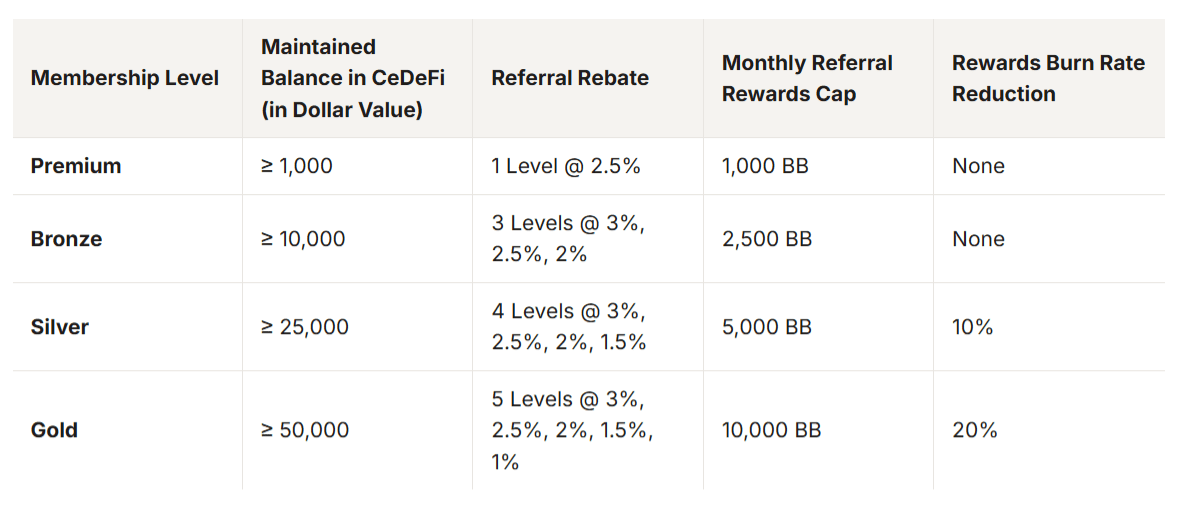Click the 1 Level @ 2.5% cell
Image resolution: width=1188 pixels, height=519 pixels.
click(x=566, y=166)
